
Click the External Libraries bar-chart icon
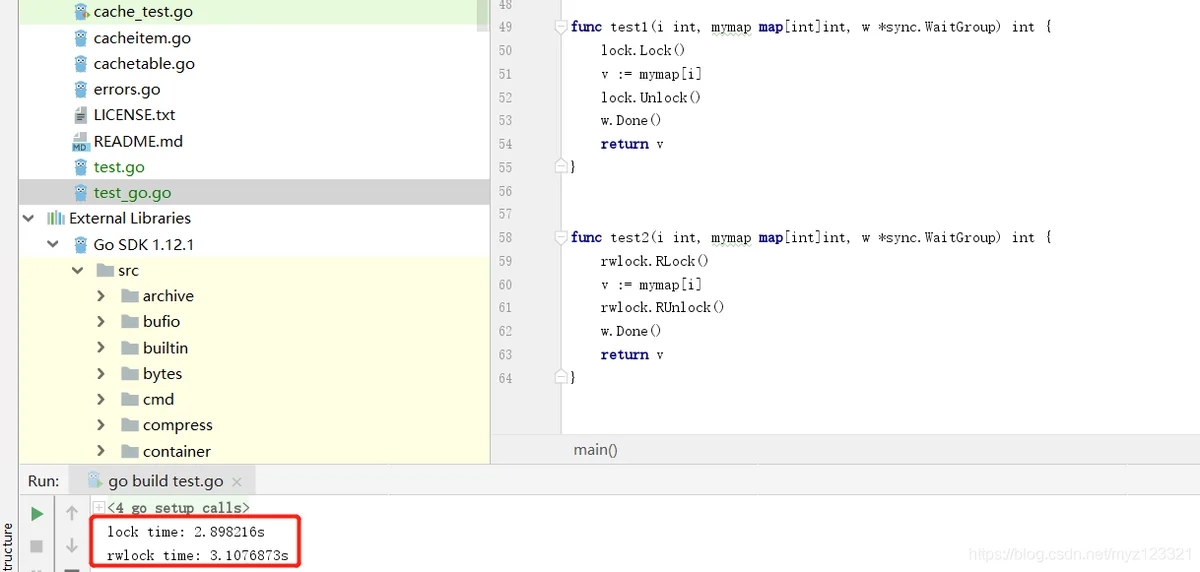[x=56, y=218]
